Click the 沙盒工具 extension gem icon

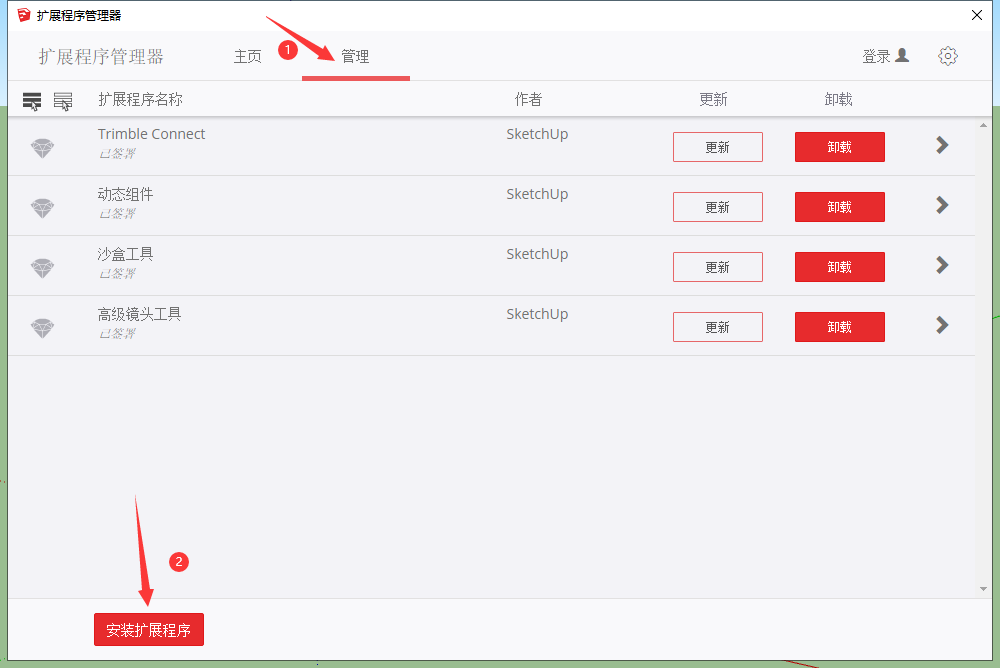pyautogui.click(x=43, y=268)
